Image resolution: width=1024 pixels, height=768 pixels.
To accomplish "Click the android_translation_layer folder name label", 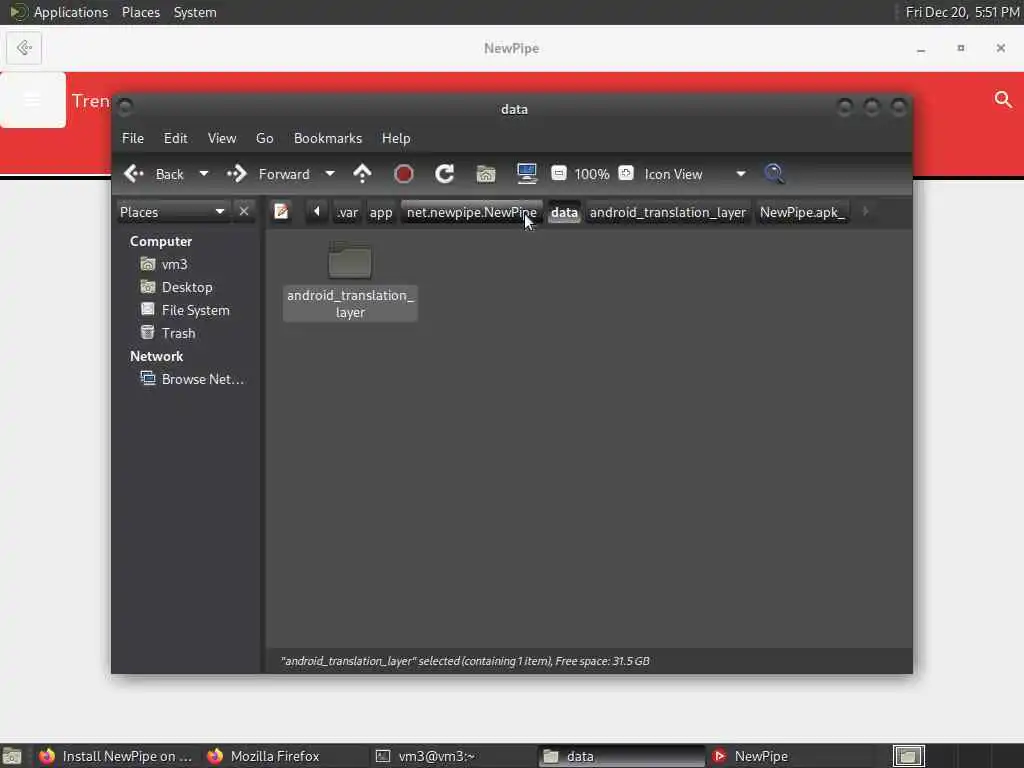I will tap(350, 304).
